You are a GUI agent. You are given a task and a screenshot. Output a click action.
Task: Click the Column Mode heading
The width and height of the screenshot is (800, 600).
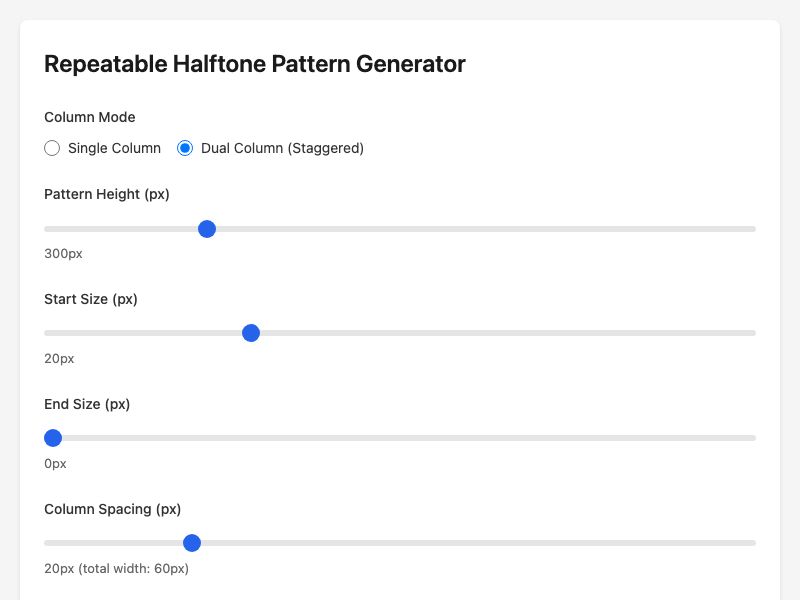click(89, 117)
